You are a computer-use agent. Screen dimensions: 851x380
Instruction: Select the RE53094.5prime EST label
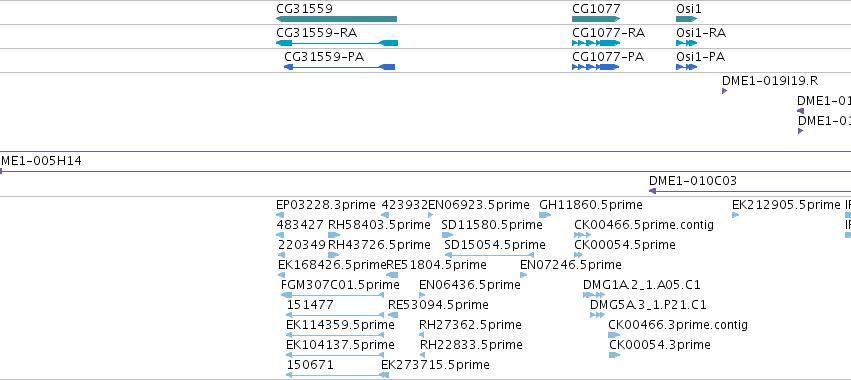click(x=439, y=305)
